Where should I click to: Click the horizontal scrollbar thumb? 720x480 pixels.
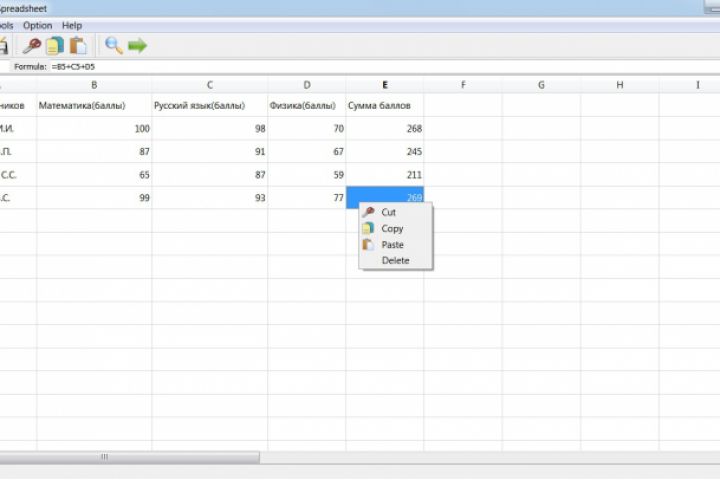click(x=129, y=457)
